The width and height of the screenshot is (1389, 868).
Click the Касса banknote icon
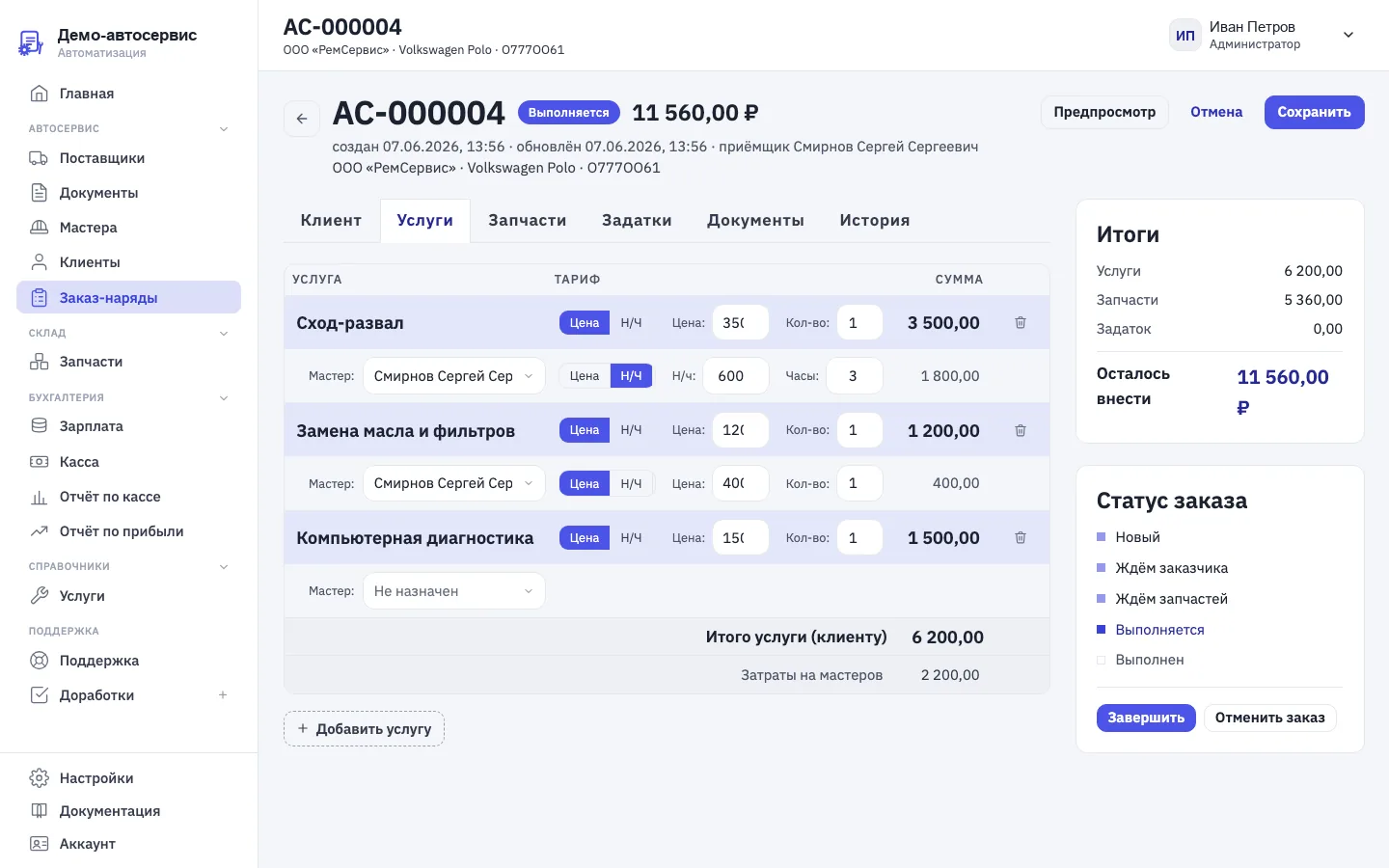40,462
